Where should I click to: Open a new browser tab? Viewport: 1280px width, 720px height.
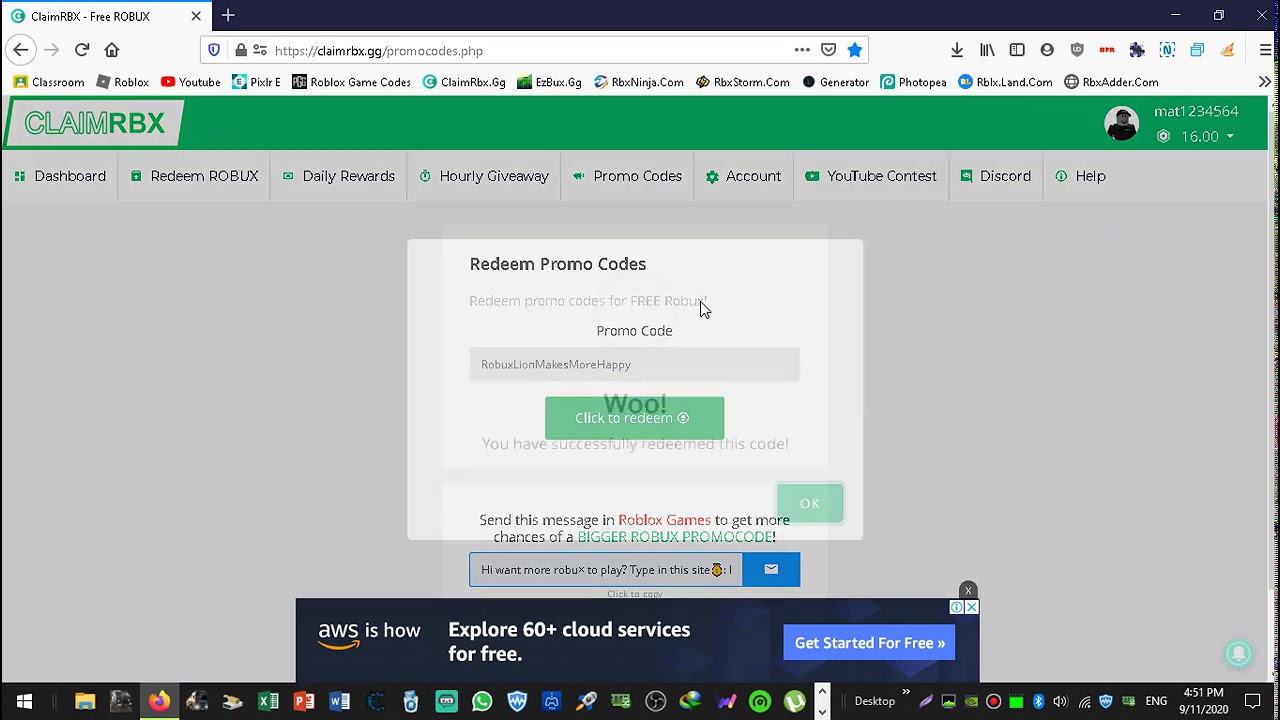click(x=228, y=15)
